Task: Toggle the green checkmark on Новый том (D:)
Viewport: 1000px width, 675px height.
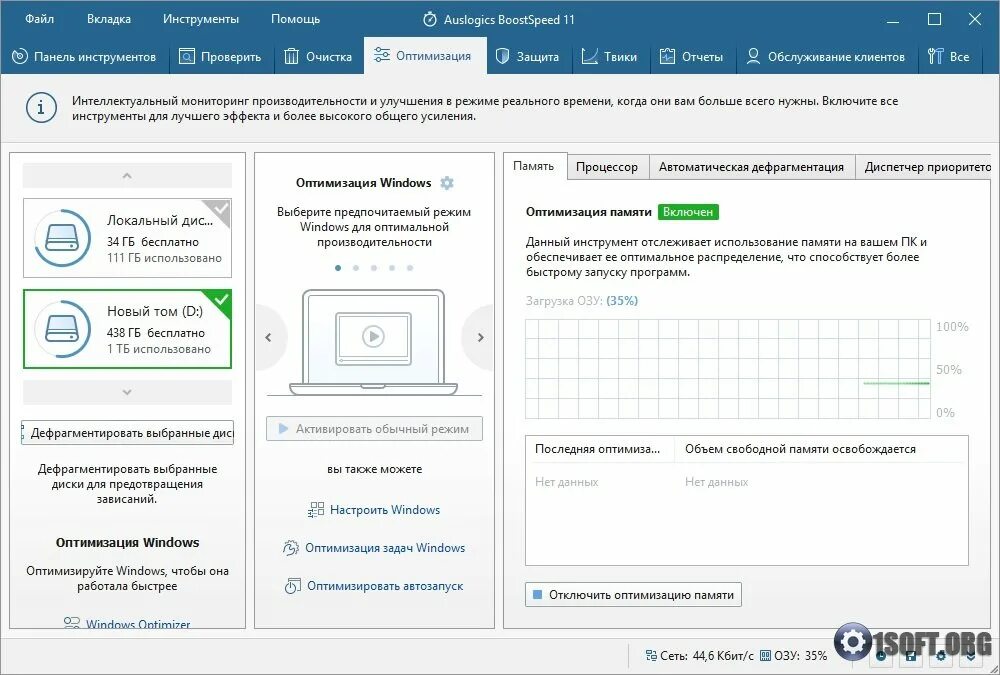Action: 222,299
